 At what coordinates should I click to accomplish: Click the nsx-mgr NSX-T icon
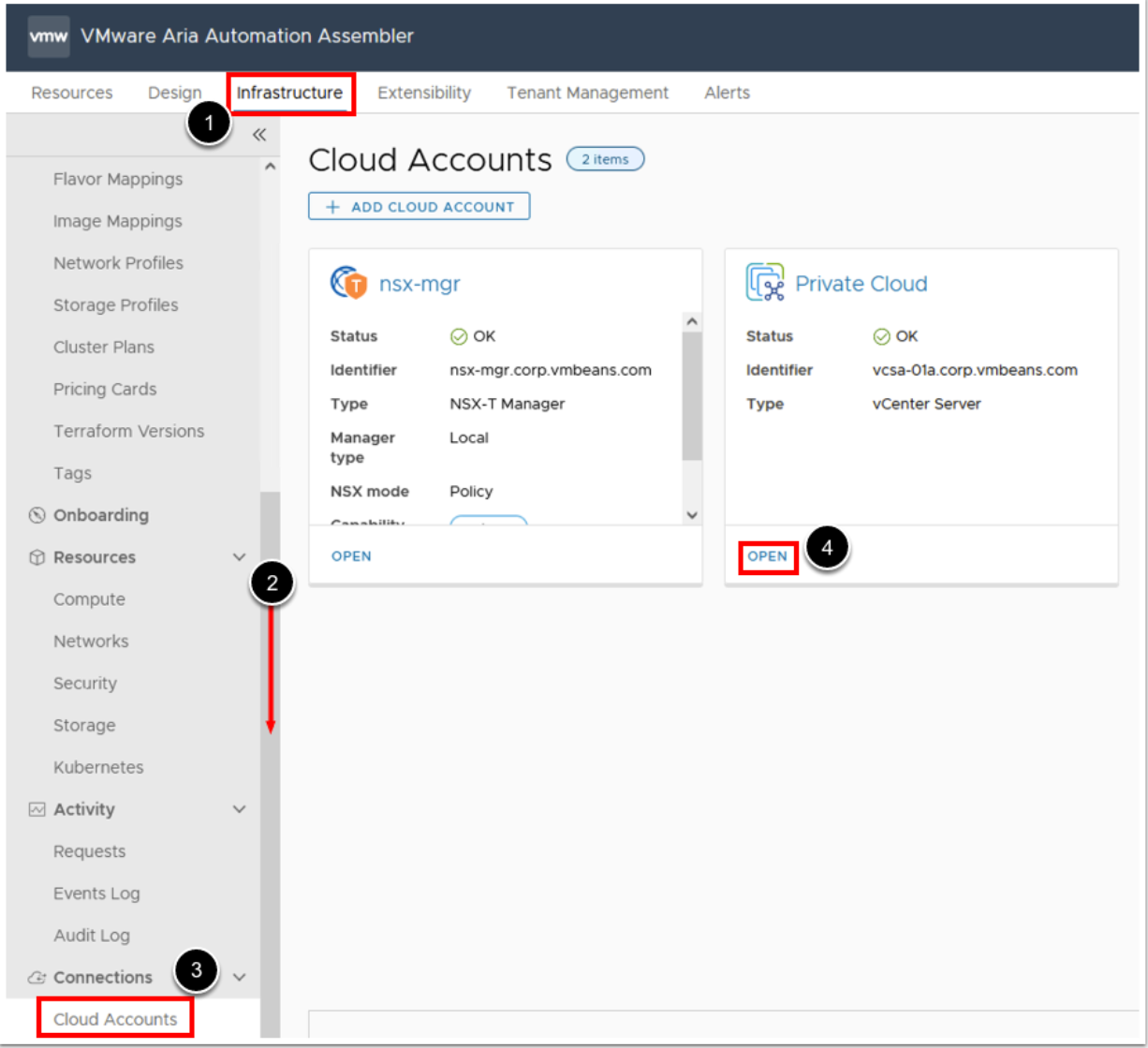[349, 283]
